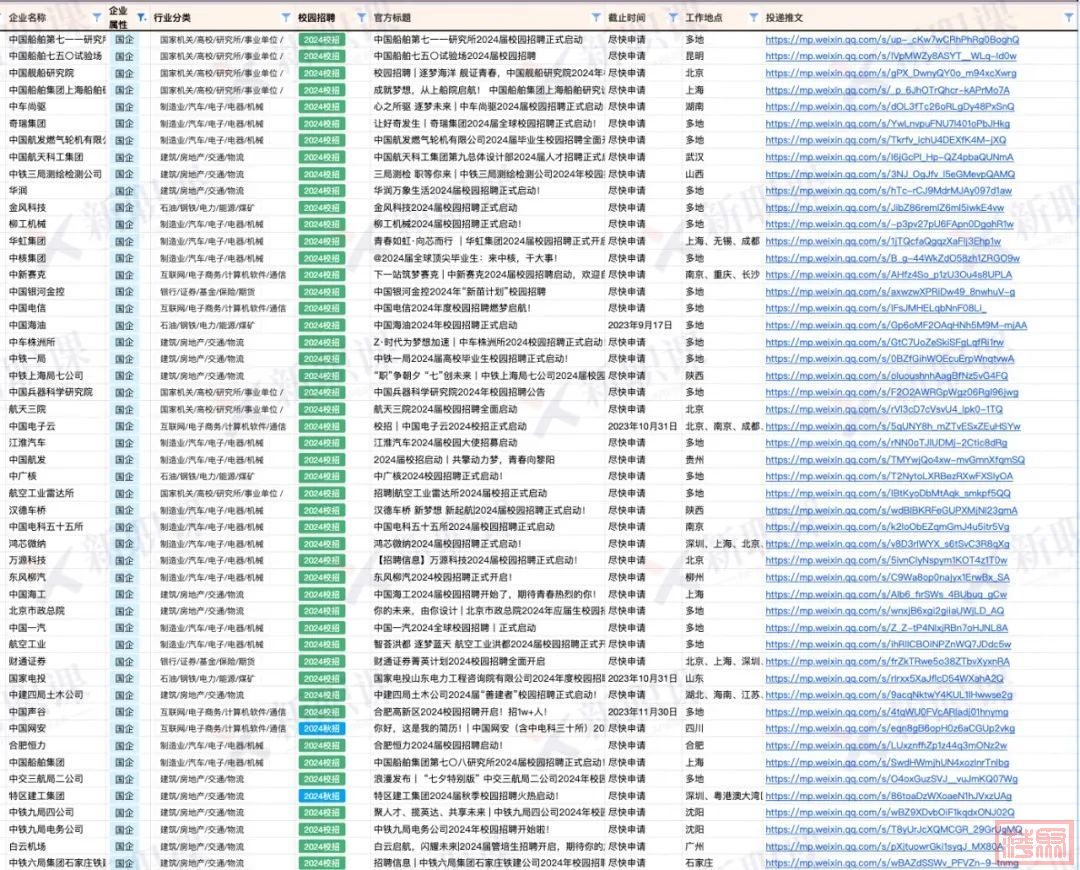
Task: Open the 校园招聘 column filter
Action: [x=362, y=17]
